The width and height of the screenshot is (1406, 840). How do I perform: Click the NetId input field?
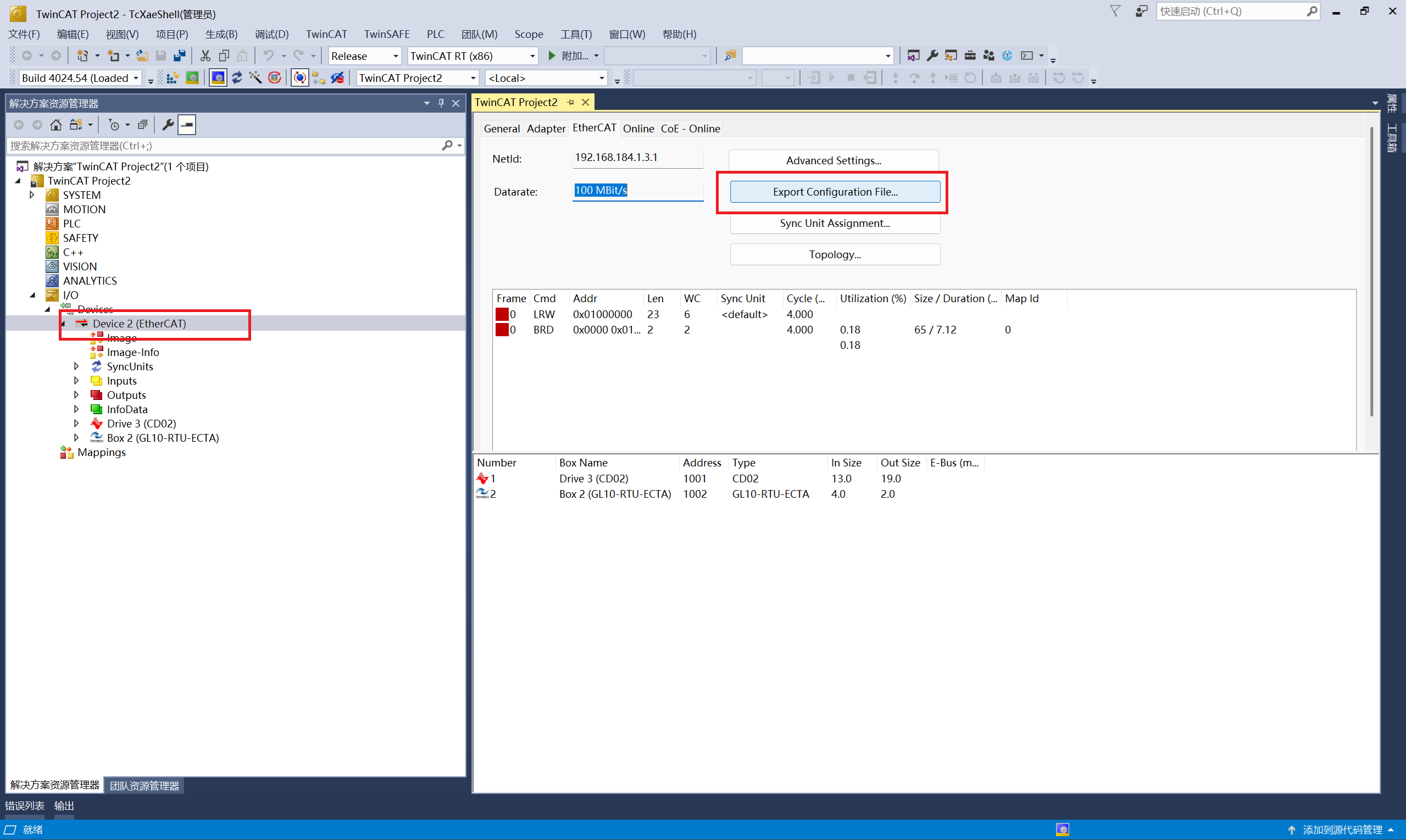(x=637, y=158)
